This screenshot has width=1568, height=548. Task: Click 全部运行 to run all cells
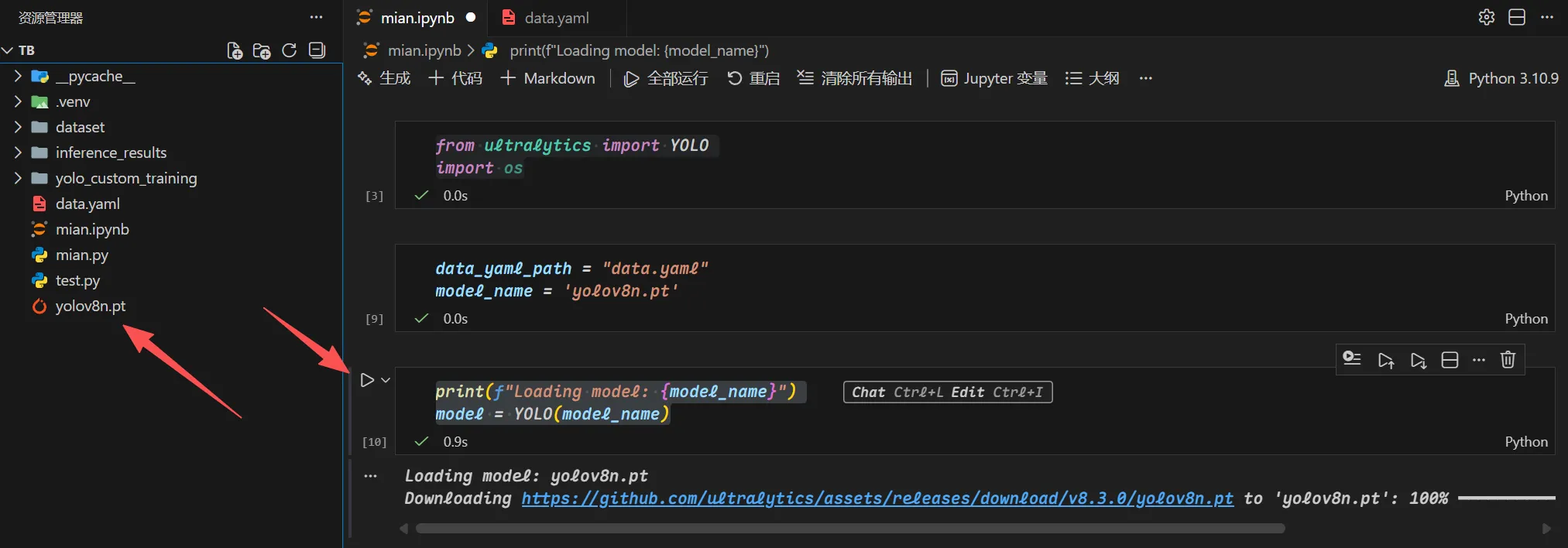point(667,78)
